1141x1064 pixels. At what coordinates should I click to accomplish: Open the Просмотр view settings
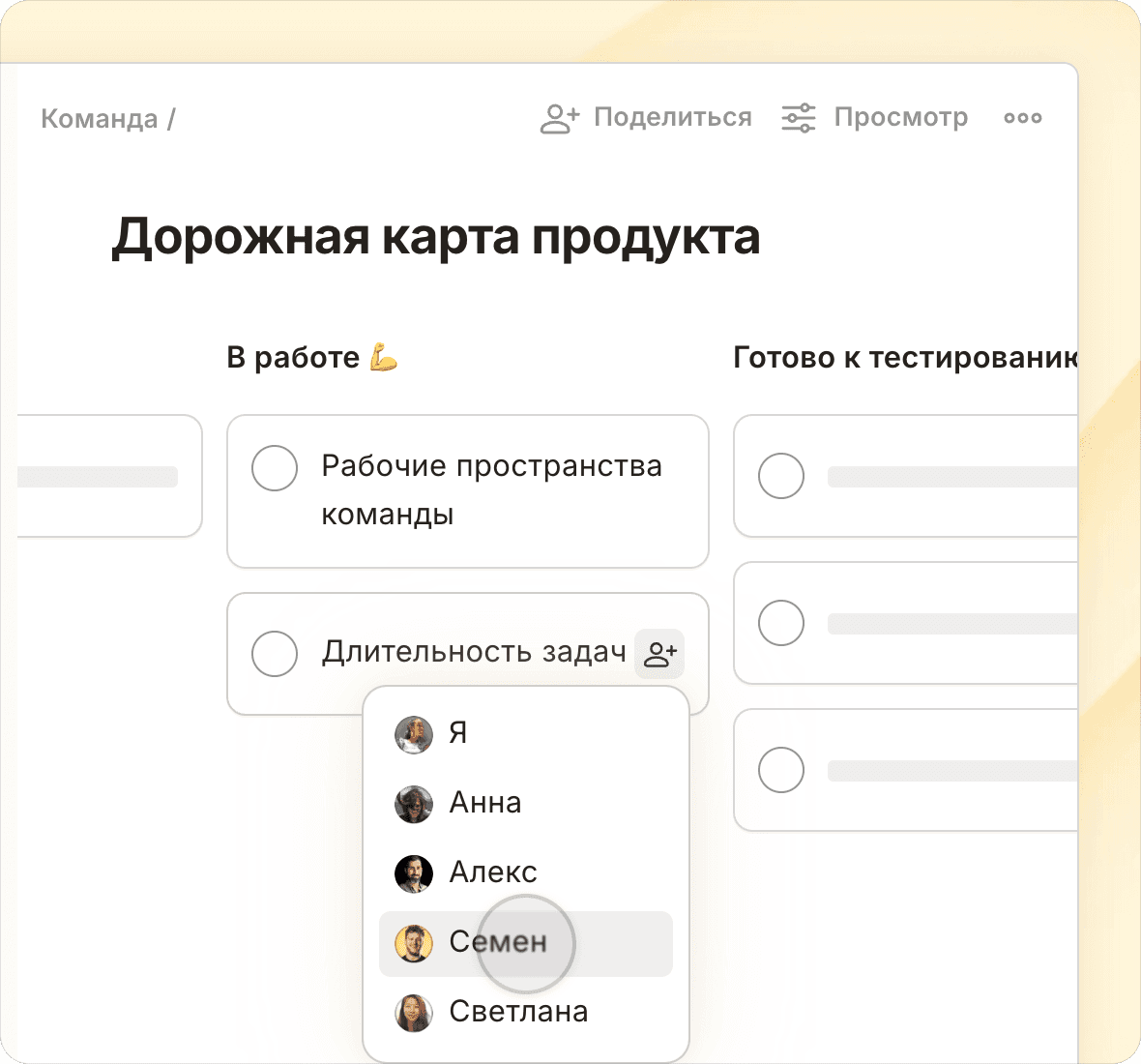pyautogui.click(x=900, y=118)
